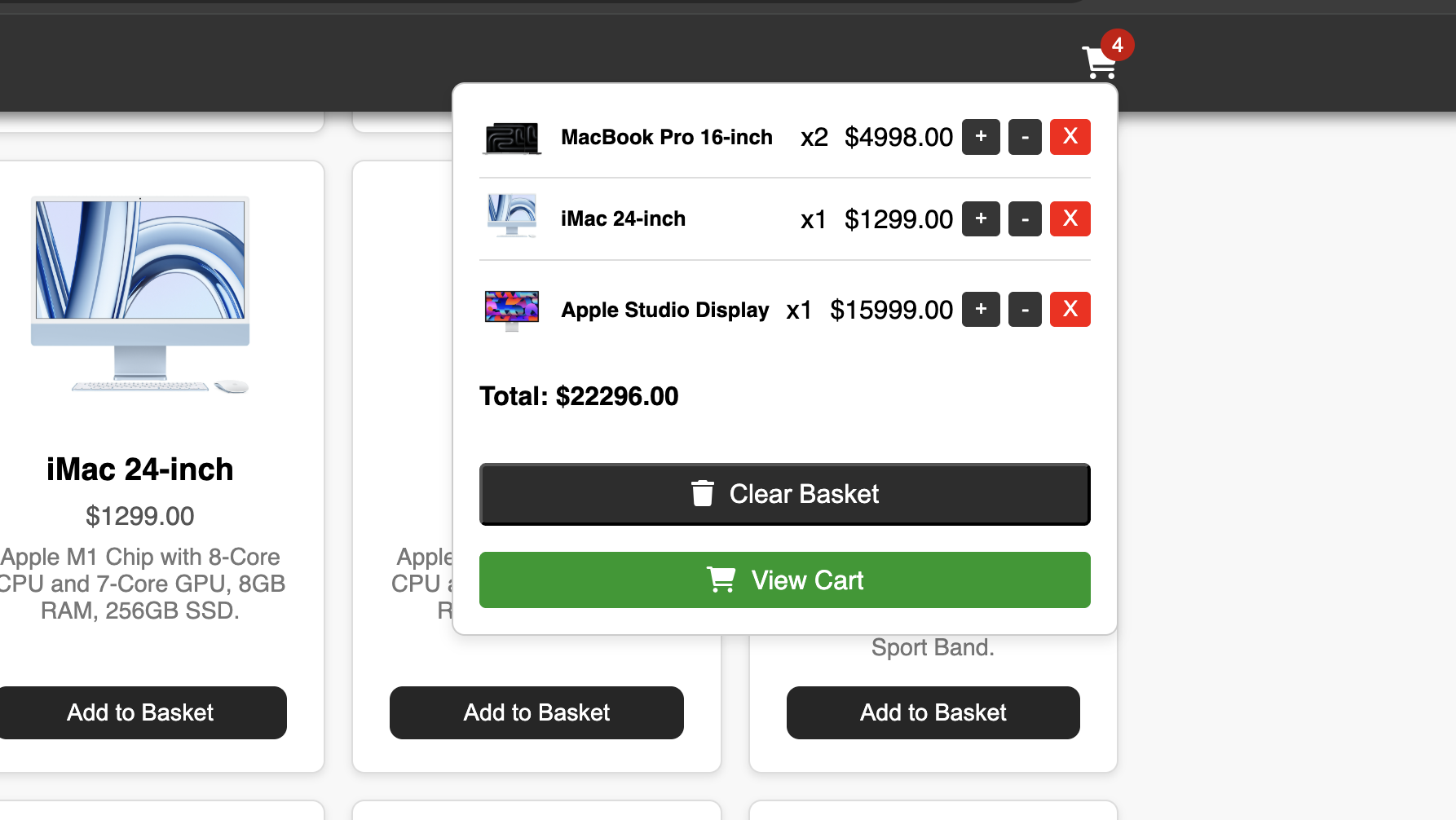Decrease iMac 24-inch quantity in basket
Viewport: 1456px width, 820px height.
click(1025, 219)
